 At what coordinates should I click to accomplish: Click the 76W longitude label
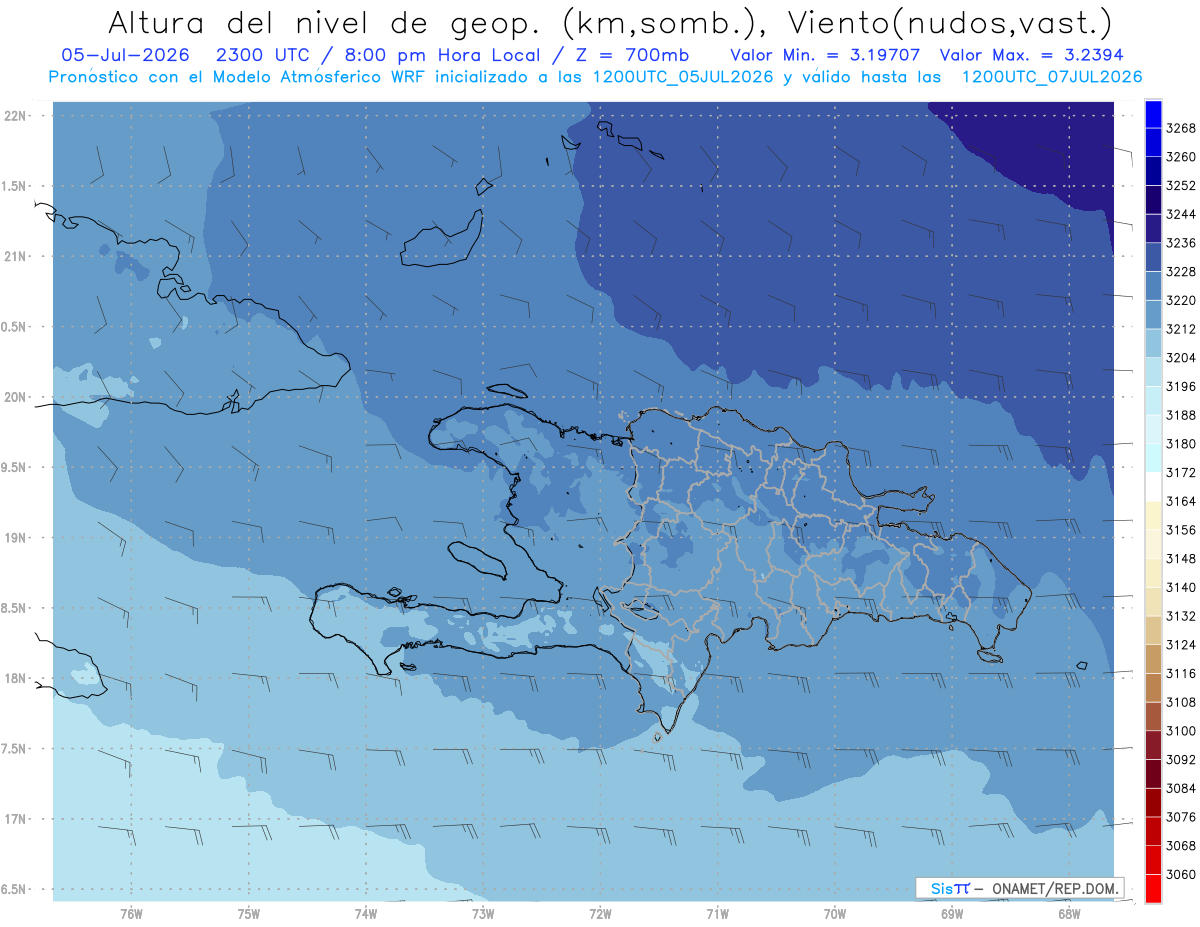click(x=131, y=912)
